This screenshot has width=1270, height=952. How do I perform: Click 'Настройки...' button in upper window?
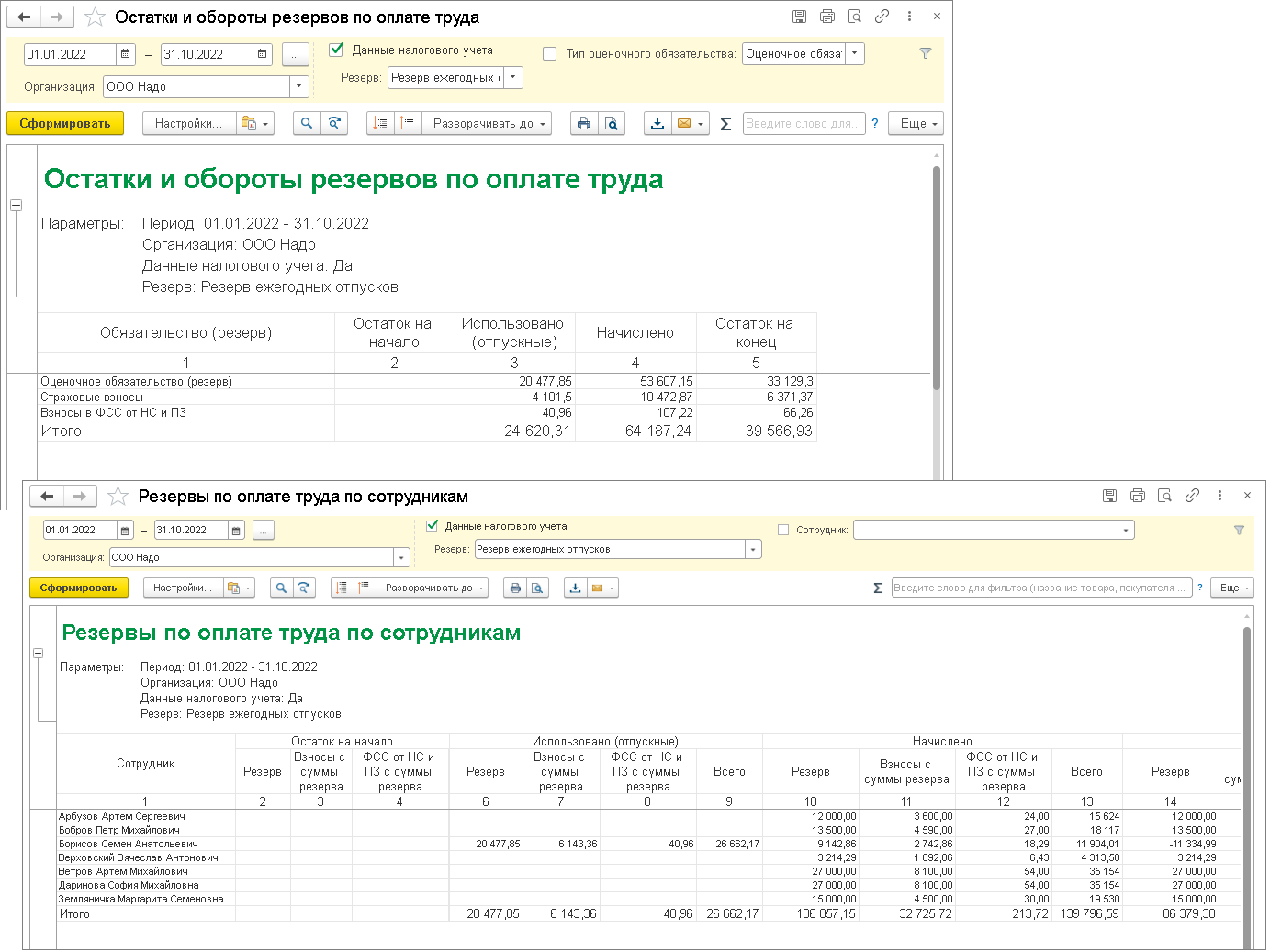[x=188, y=123]
